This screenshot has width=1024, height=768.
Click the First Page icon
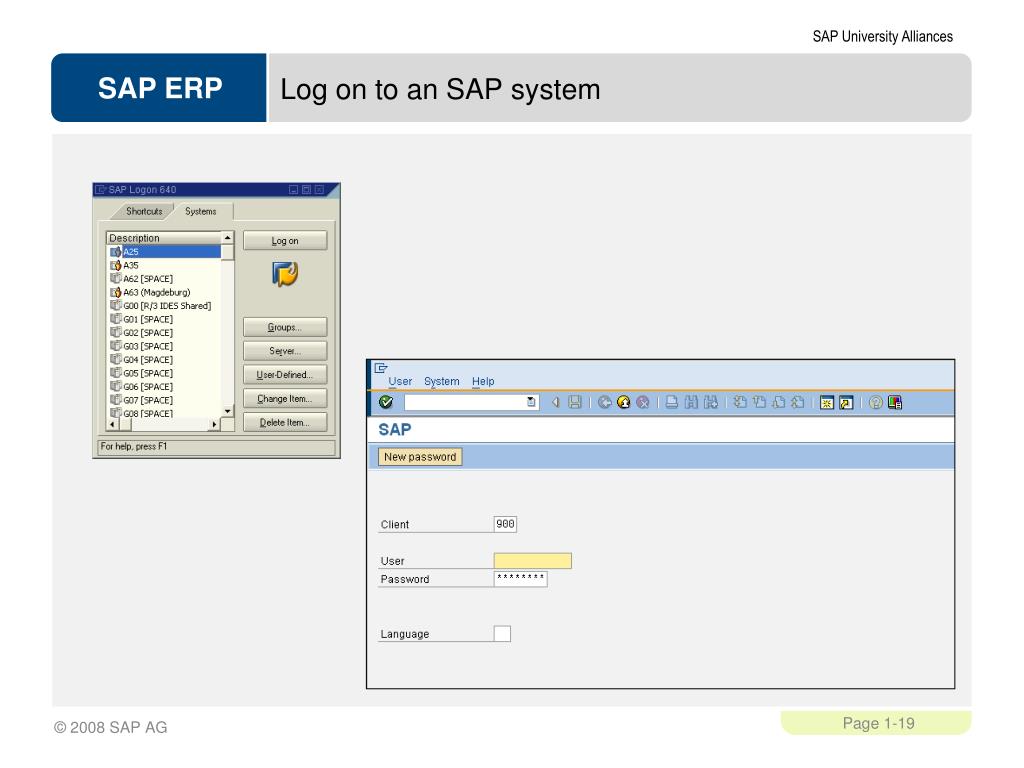[x=740, y=402]
